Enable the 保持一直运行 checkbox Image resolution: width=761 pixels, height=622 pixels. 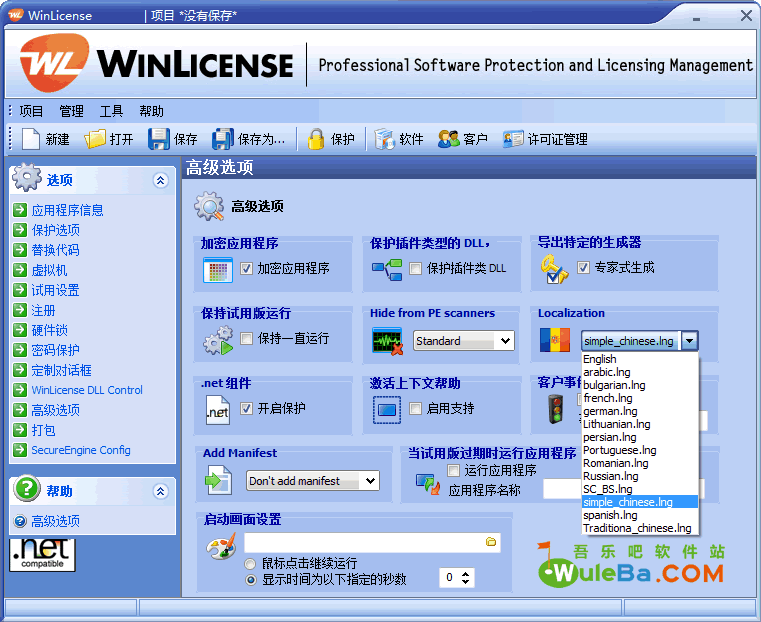coord(247,338)
